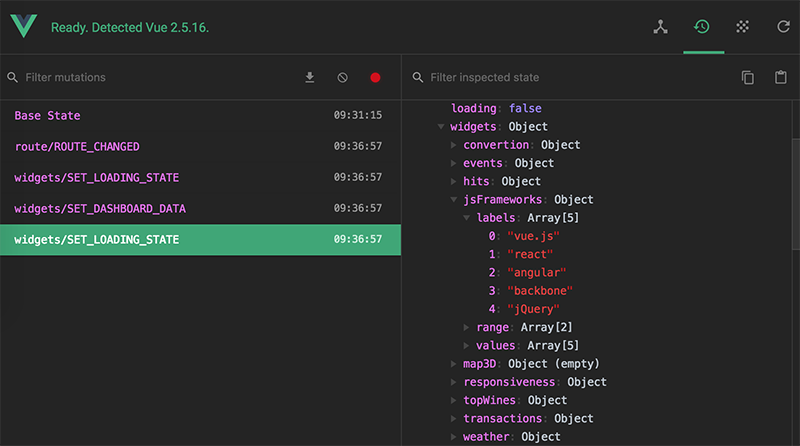This screenshot has width=800, height=446.
Task: Open the Events tab icon
Action: 742,27
